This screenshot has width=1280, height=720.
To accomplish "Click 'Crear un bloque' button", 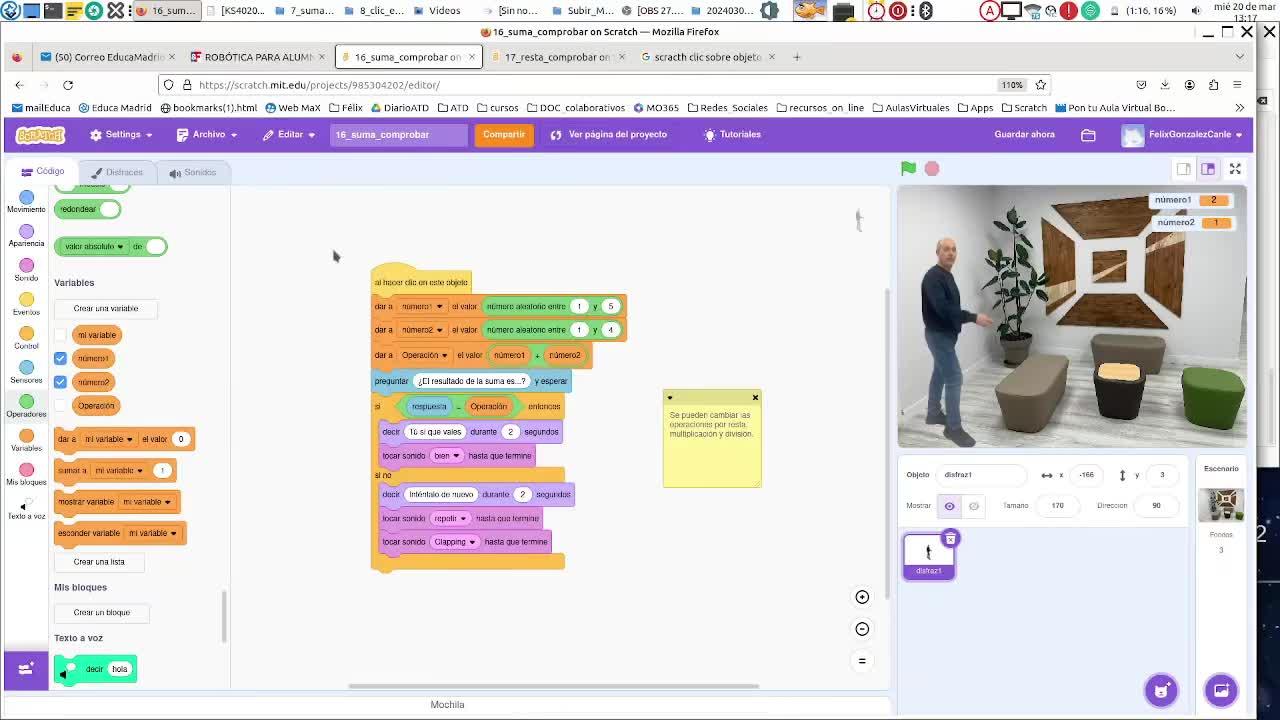I will (101, 613).
